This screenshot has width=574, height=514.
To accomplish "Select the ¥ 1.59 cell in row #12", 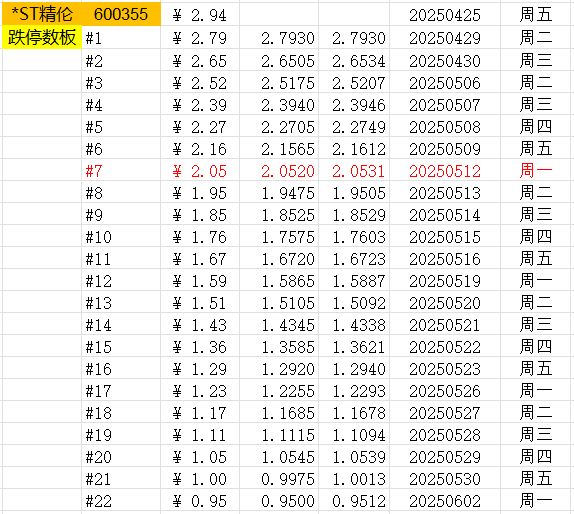I will point(200,281).
